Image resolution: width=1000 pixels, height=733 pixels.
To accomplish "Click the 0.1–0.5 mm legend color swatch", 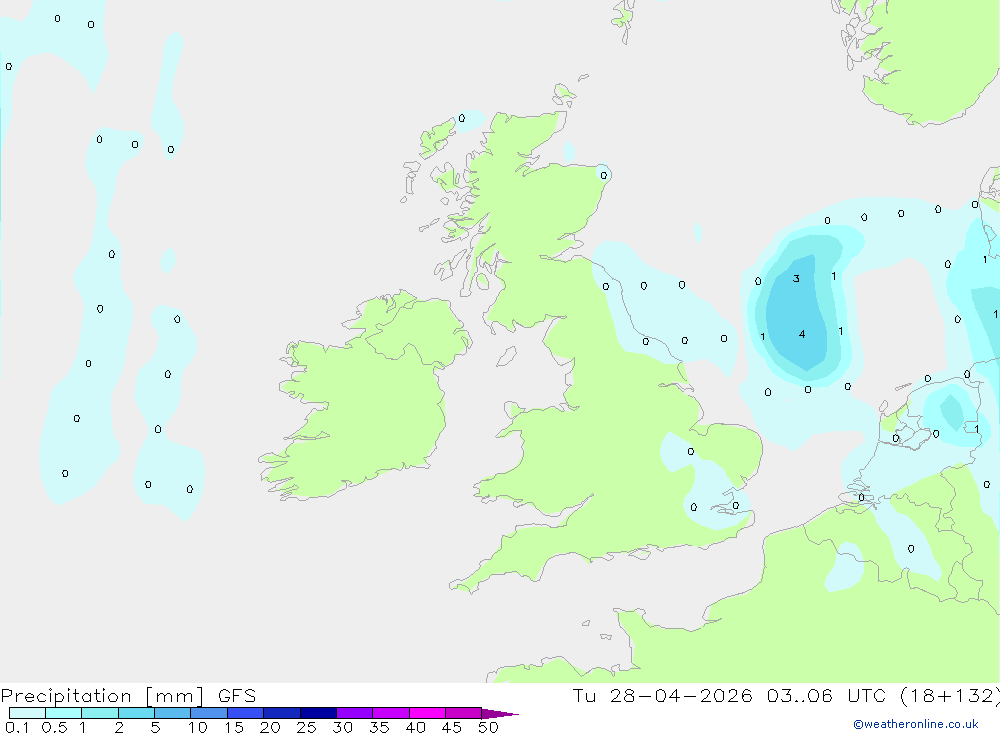I will pyautogui.click(x=27, y=713).
